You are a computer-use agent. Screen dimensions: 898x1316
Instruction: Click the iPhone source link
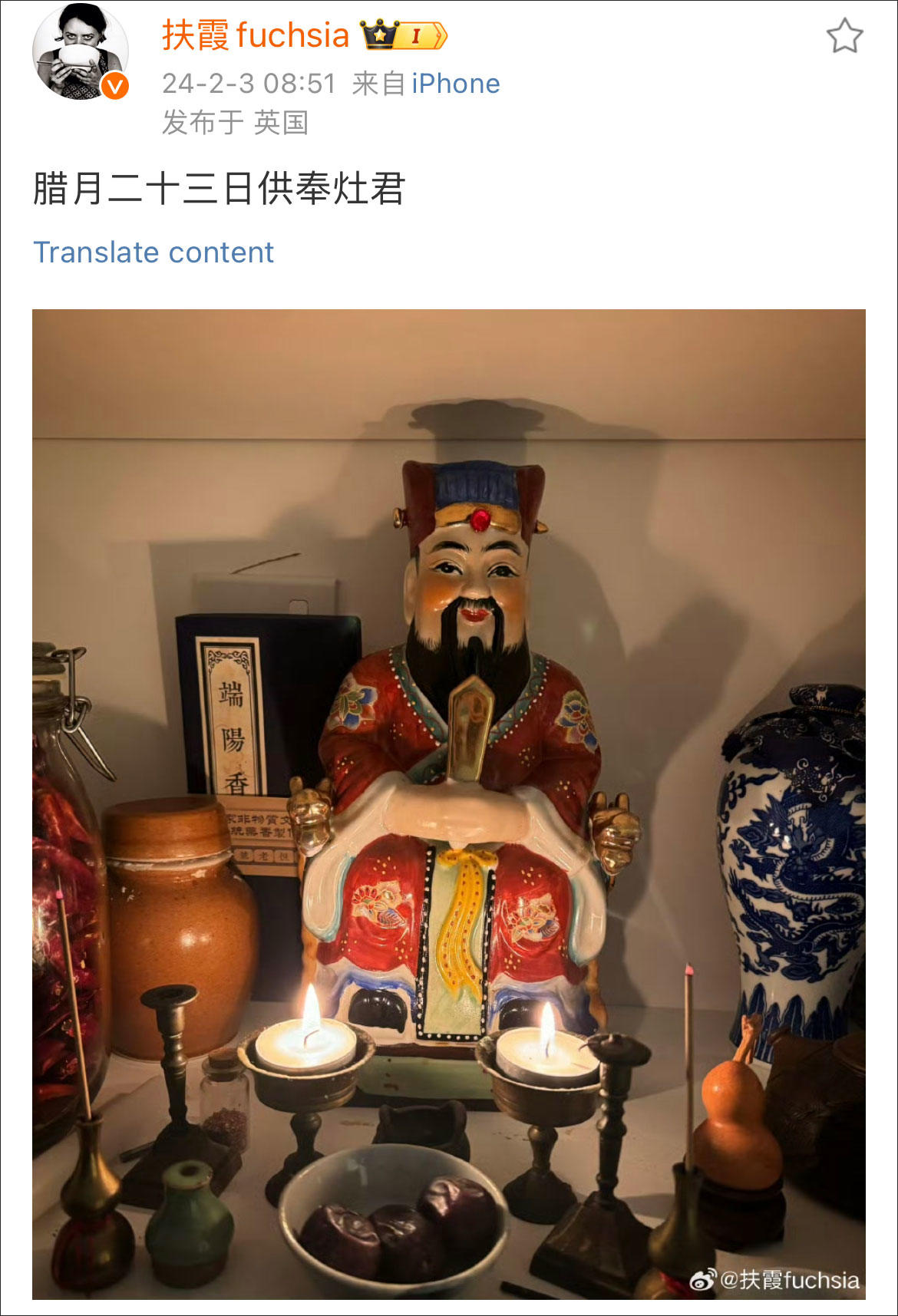coord(456,84)
